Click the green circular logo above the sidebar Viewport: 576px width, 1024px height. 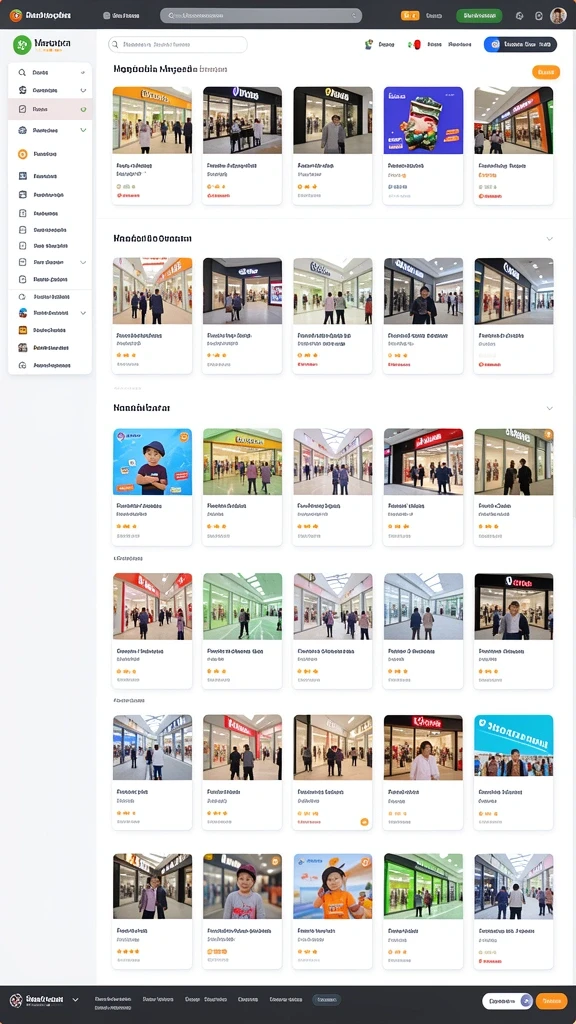(x=22, y=45)
